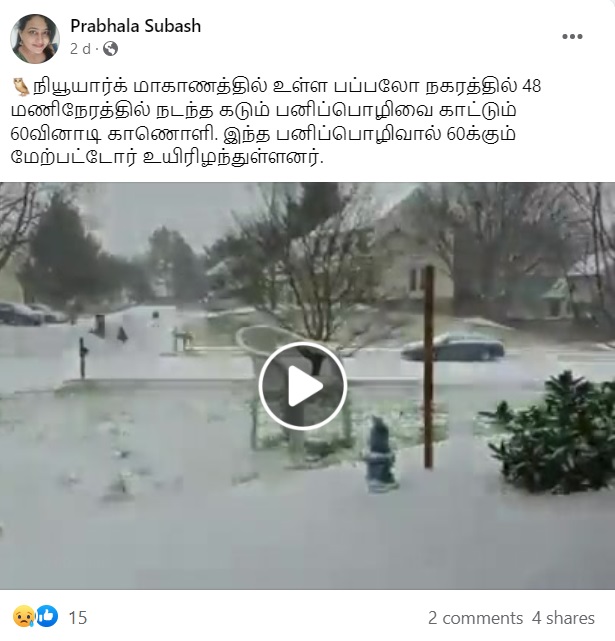The height and width of the screenshot is (641, 615).
Task: Click the public globe privacy icon
Action: coord(110,49)
